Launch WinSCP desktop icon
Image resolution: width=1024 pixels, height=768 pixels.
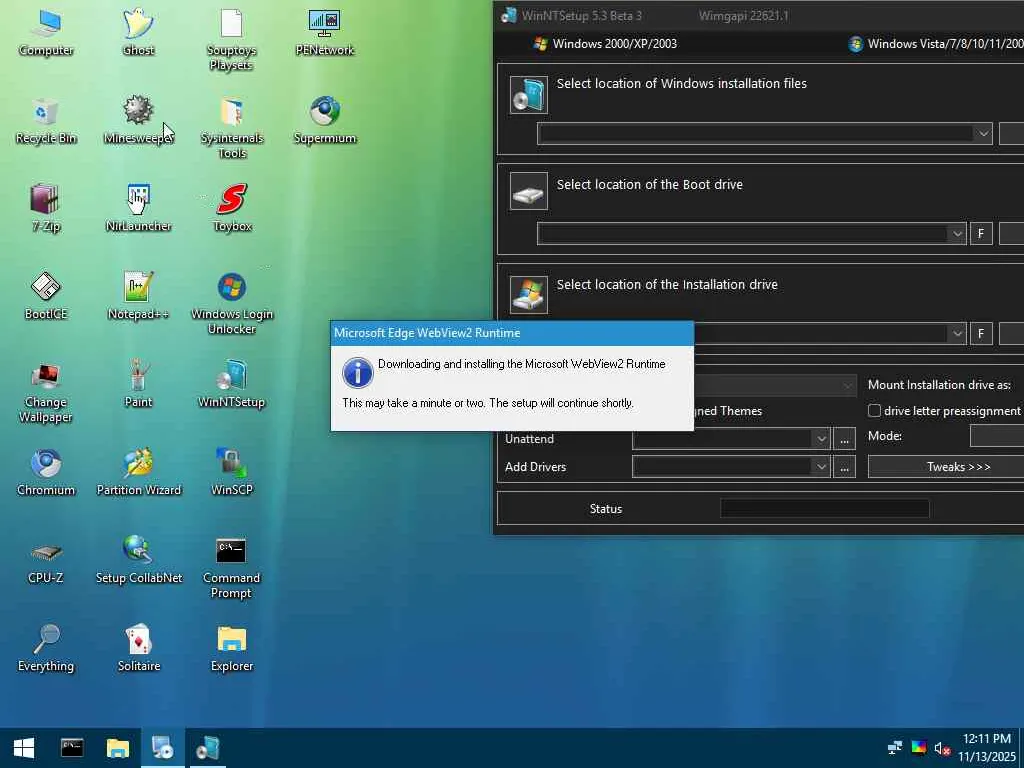(x=231, y=473)
